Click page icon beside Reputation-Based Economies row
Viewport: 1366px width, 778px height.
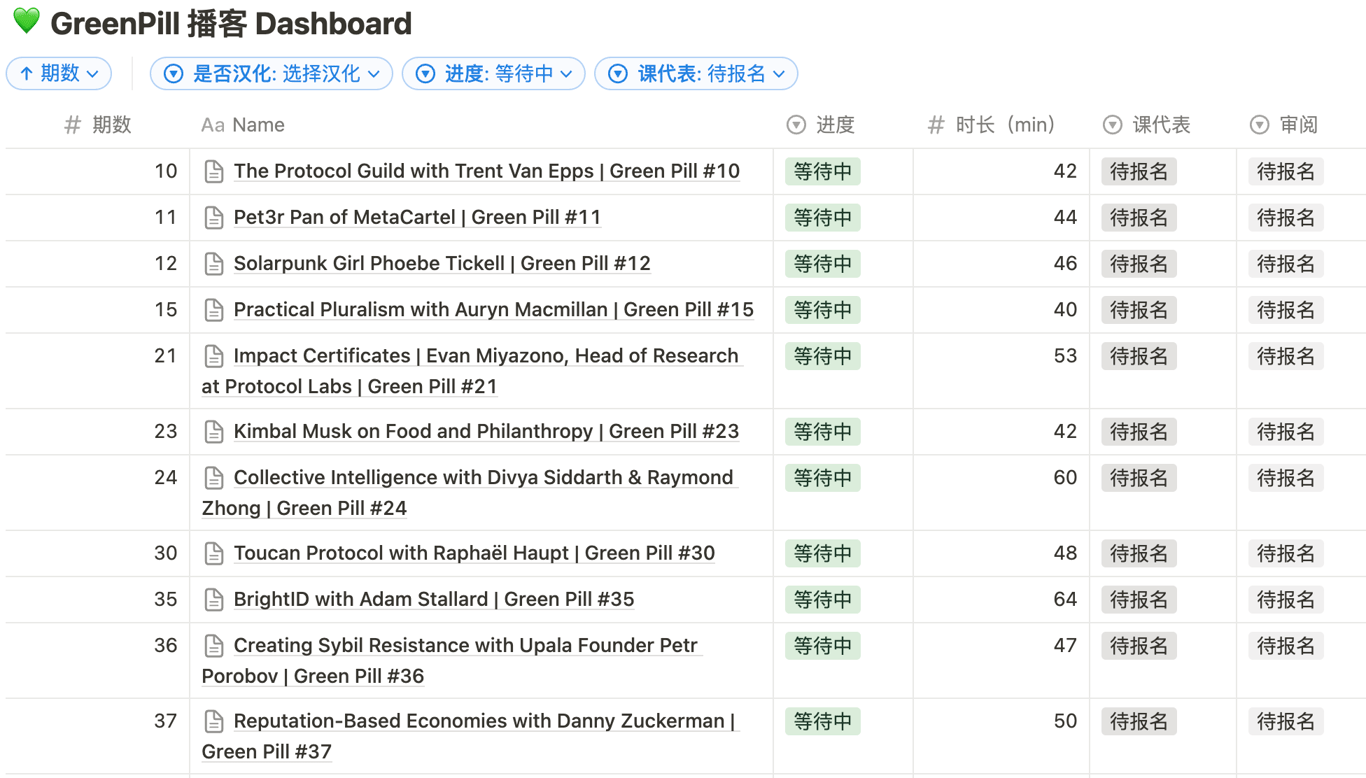coord(214,722)
